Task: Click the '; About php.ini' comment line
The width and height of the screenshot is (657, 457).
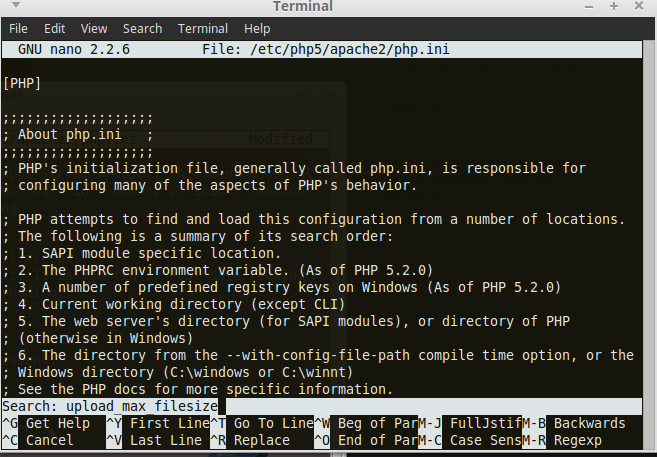Action: (78, 134)
